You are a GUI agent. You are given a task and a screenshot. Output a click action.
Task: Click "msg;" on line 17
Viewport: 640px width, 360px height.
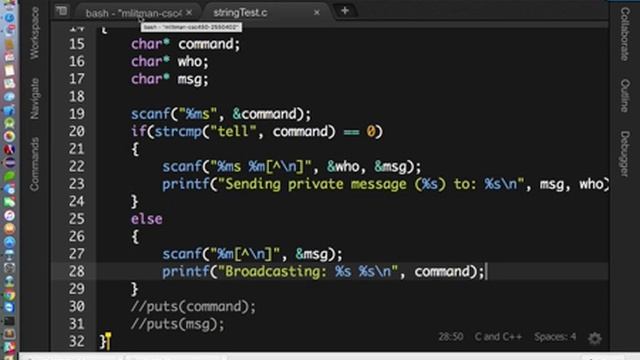pos(193,79)
